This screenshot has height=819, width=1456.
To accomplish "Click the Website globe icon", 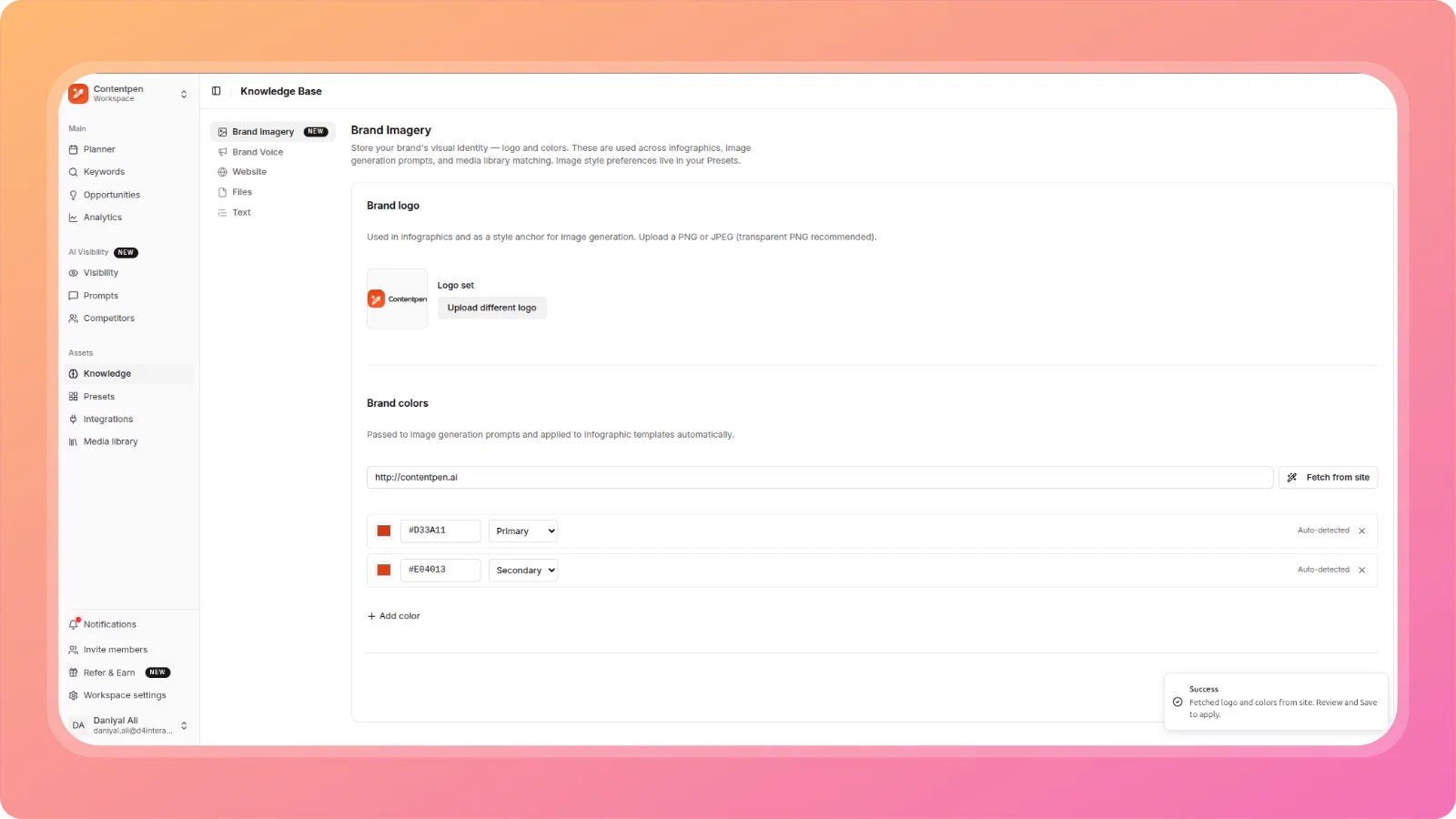I will (222, 172).
